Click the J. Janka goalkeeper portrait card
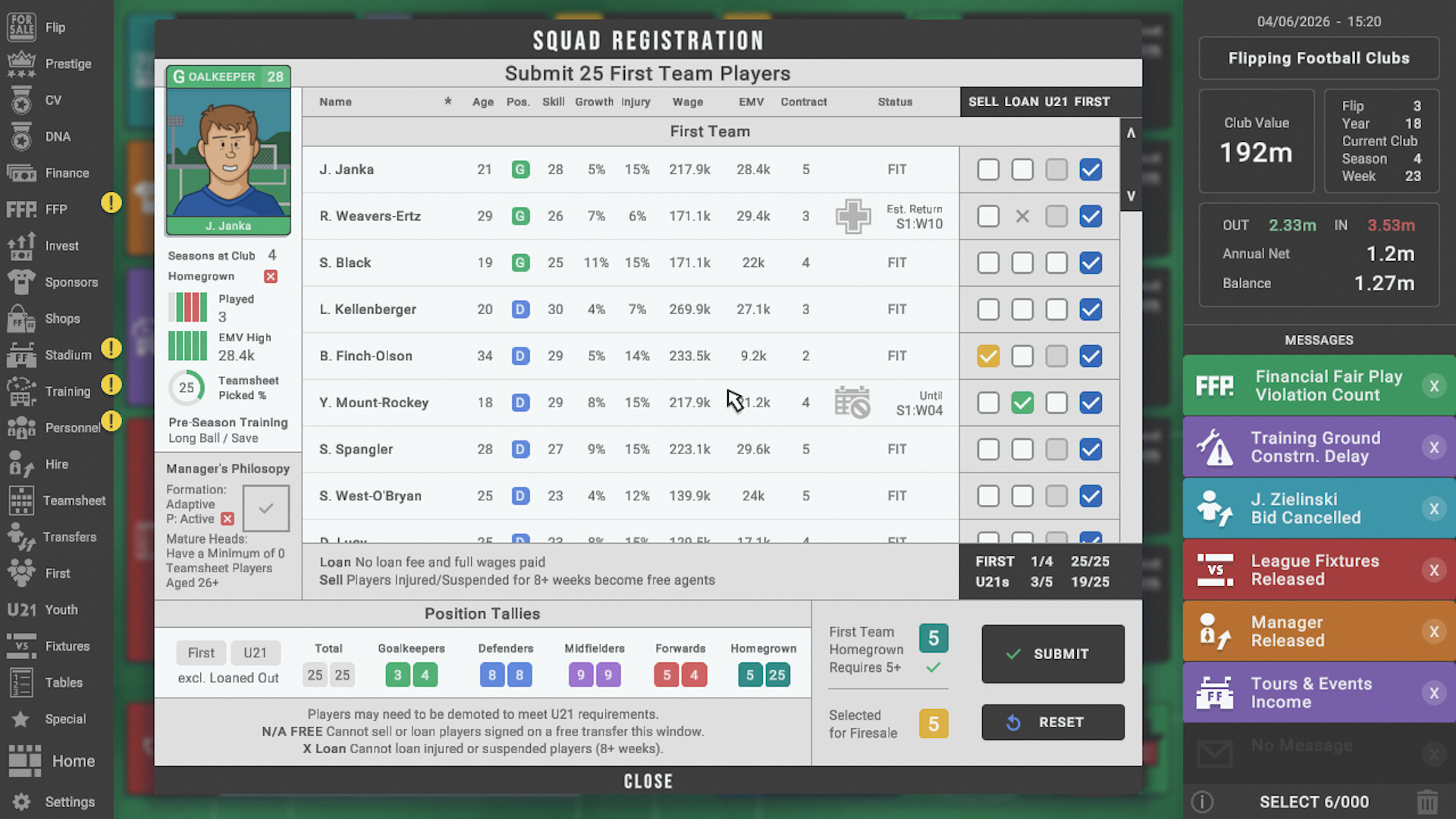Image resolution: width=1456 pixels, height=819 pixels. 228,151
